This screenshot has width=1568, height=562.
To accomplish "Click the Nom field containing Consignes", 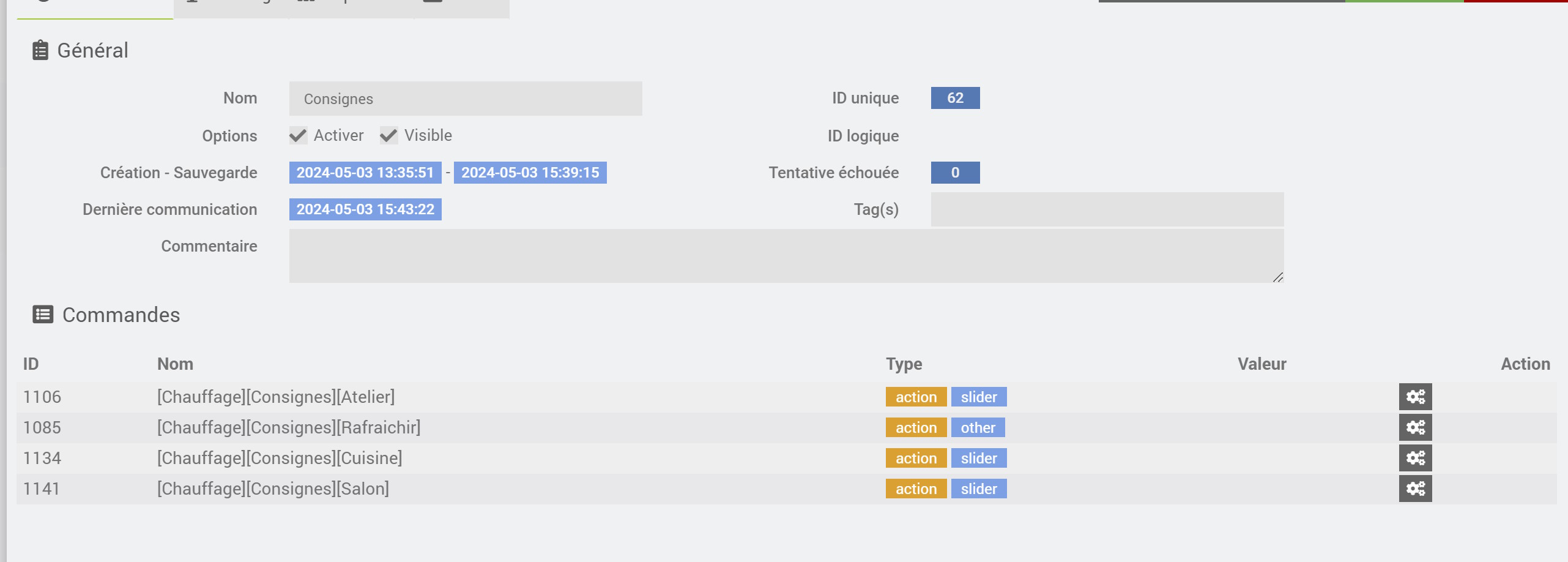I will click(x=465, y=99).
